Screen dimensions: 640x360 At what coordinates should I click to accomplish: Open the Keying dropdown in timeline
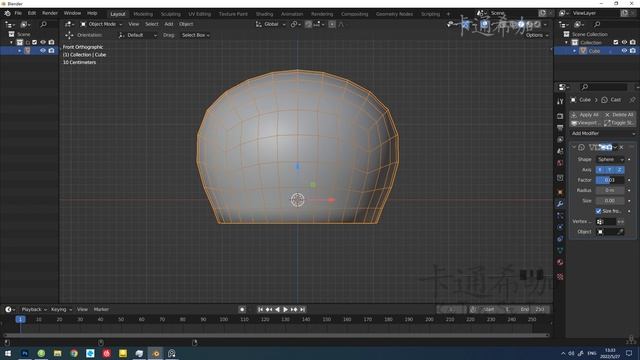61,309
